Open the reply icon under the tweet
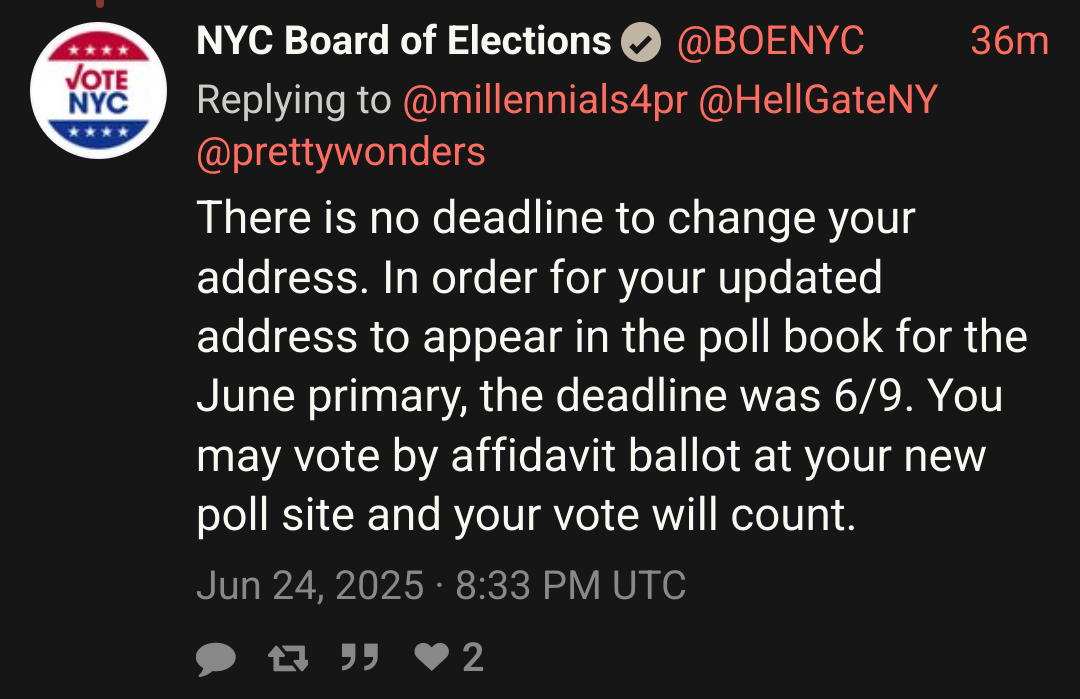The image size is (1080, 699). pyautogui.click(x=216, y=658)
